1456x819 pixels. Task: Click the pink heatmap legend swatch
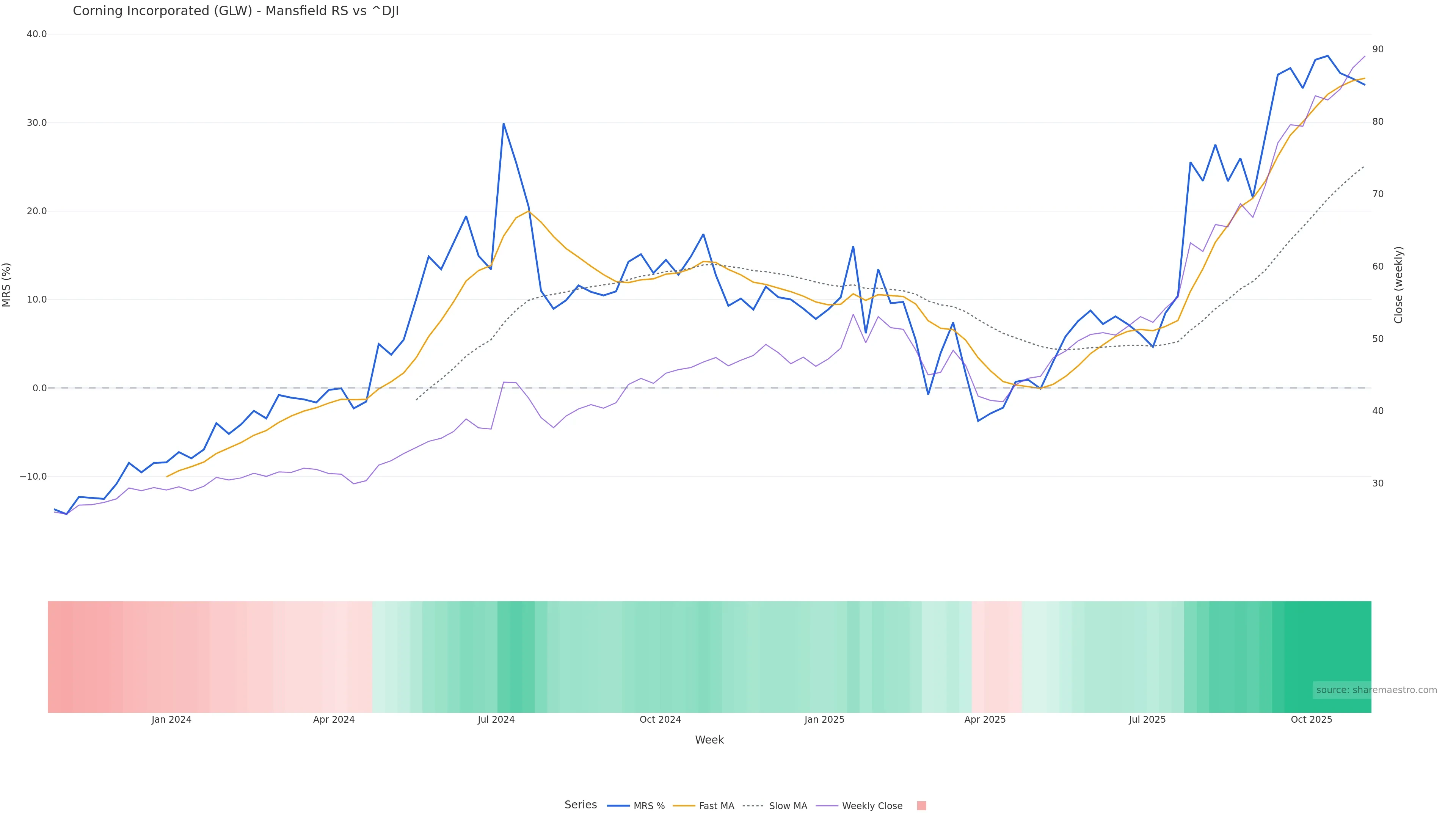point(921,806)
